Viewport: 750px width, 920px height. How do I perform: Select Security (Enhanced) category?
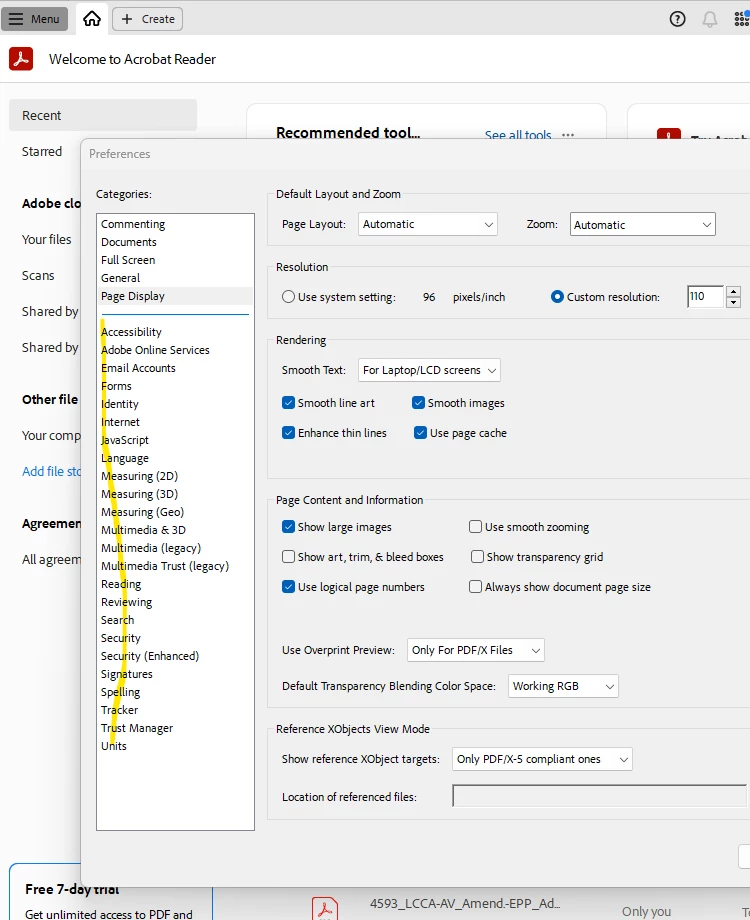tap(150, 656)
